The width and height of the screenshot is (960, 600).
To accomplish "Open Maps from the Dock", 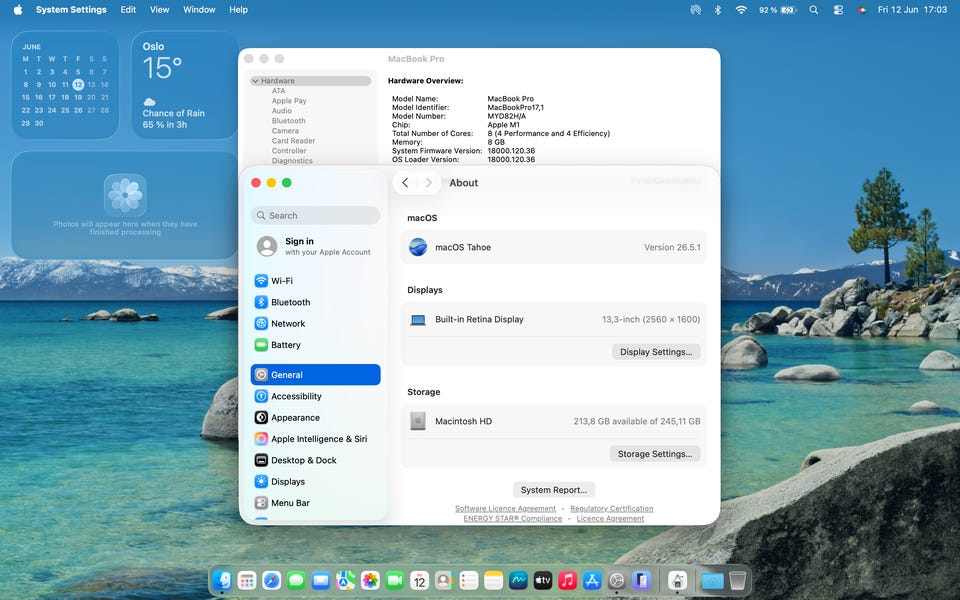I will (x=345, y=580).
